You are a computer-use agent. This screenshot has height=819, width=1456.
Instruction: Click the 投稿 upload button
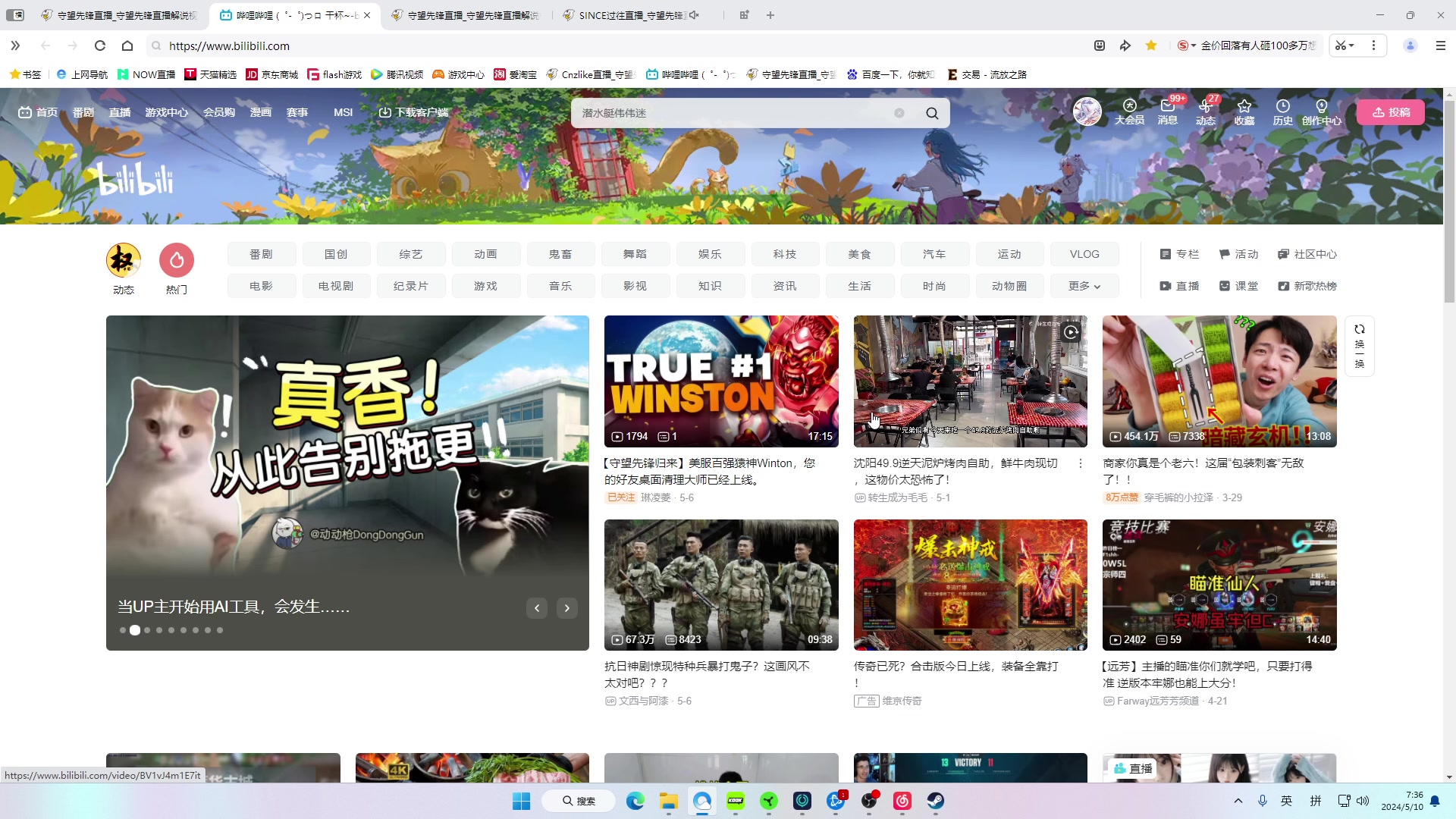coord(1391,112)
